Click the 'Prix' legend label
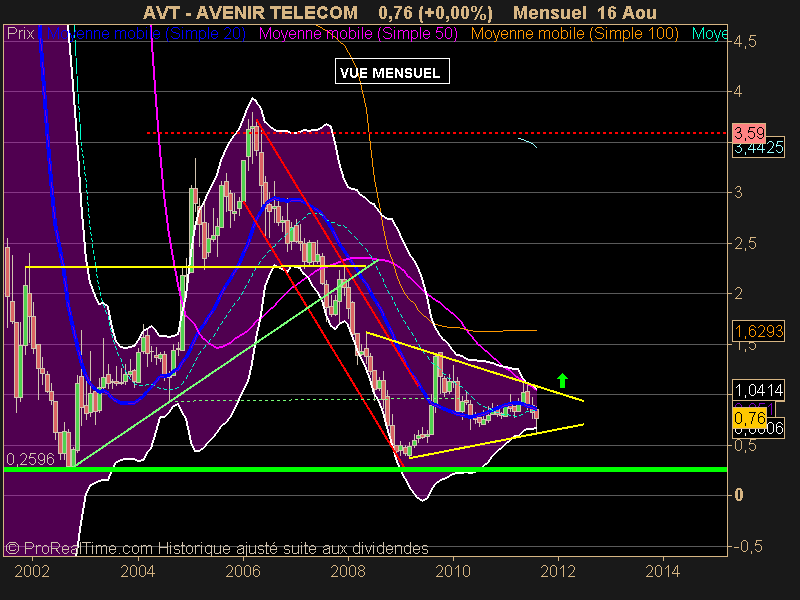The width and height of the screenshot is (800, 600). tap(20, 34)
